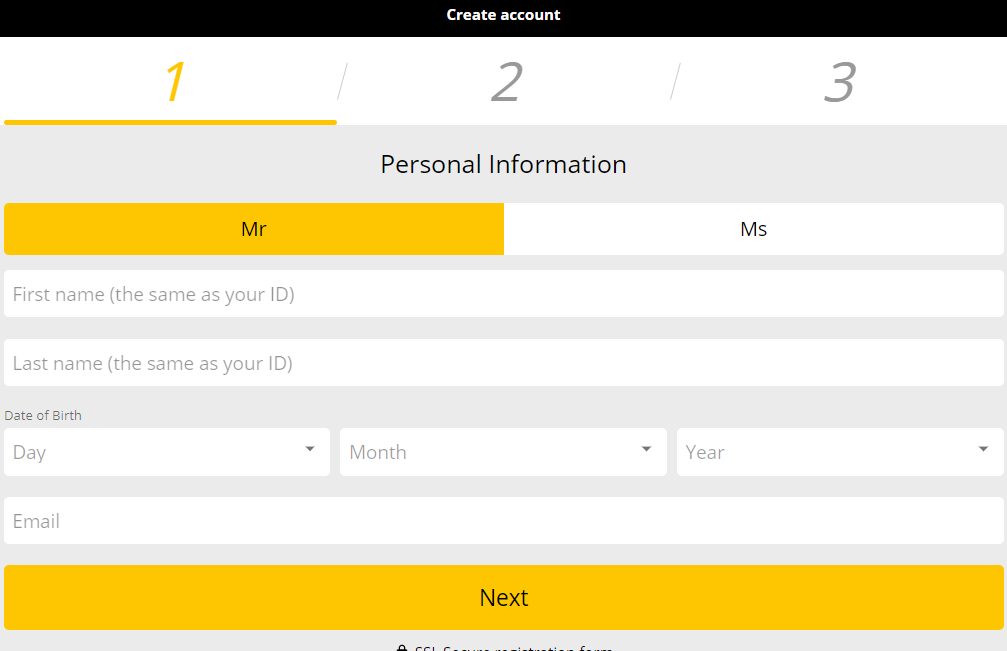The width and height of the screenshot is (1007, 651).
Task: Click the Create account header title
Action: [503, 15]
